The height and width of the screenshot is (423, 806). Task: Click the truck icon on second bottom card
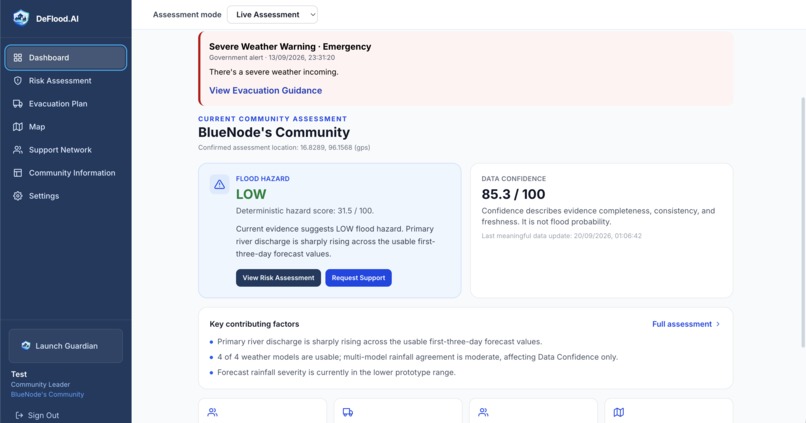point(348,412)
